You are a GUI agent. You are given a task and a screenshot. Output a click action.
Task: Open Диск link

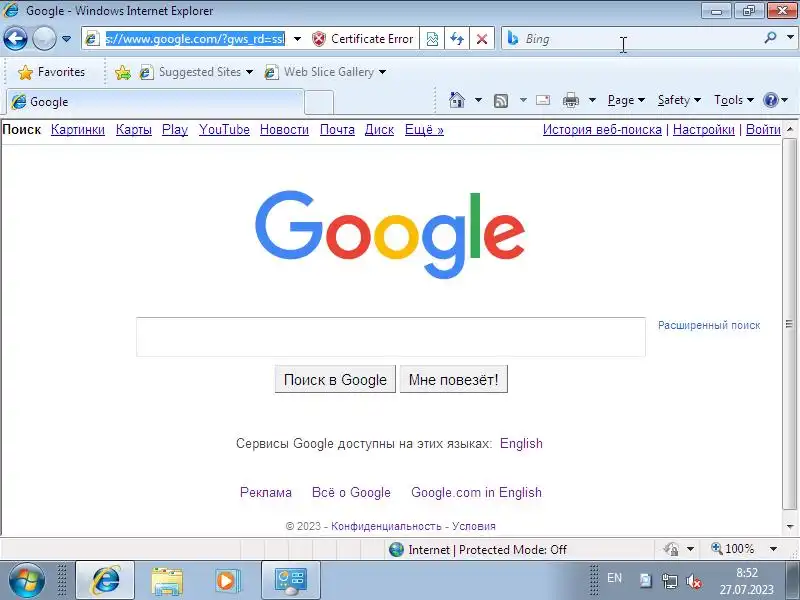click(x=379, y=130)
